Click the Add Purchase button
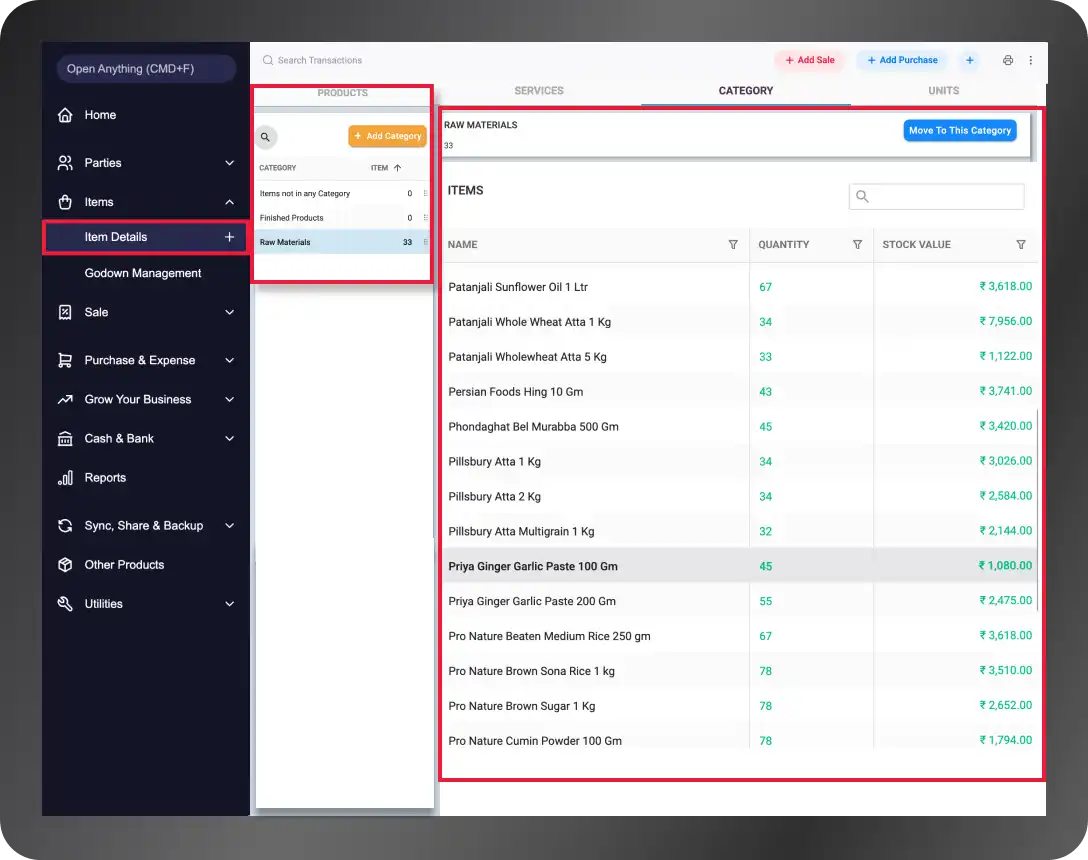Viewport: 1088px width, 860px height. click(x=902, y=60)
